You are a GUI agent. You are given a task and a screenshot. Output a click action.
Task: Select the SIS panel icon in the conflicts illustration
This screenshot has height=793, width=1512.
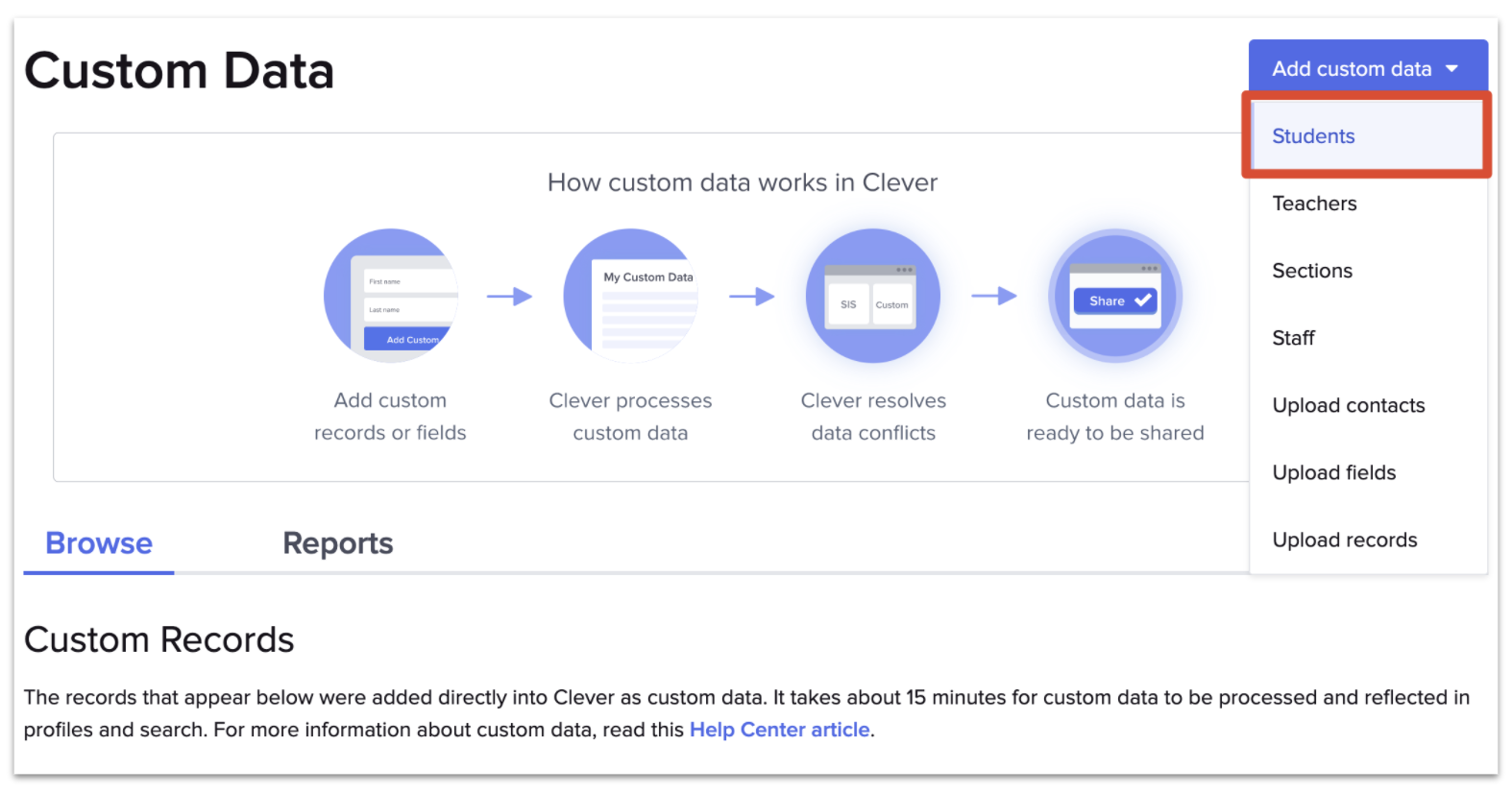click(850, 303)
